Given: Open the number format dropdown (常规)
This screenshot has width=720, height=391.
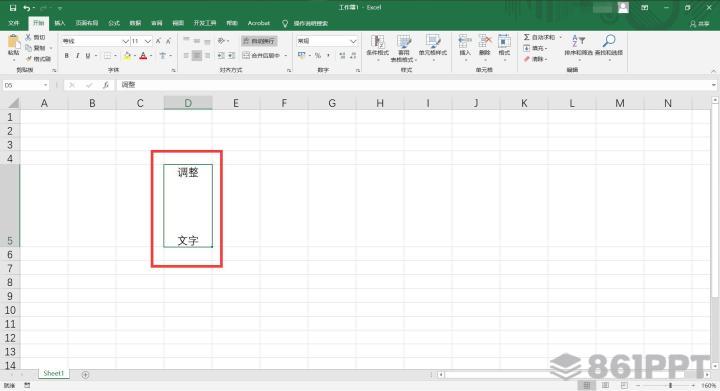Looking at the screenshot, I should [353, 41].
